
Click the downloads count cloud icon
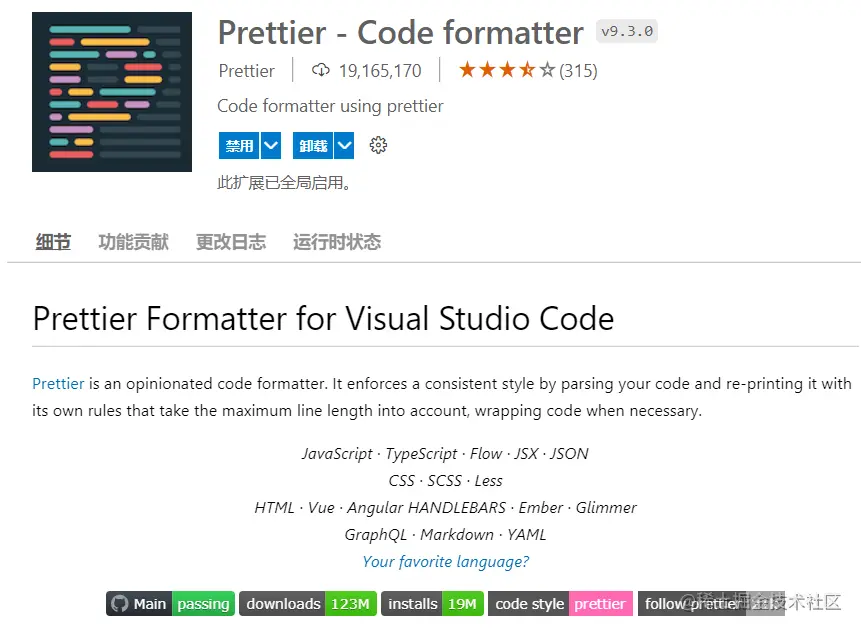(x=320, y=70)
